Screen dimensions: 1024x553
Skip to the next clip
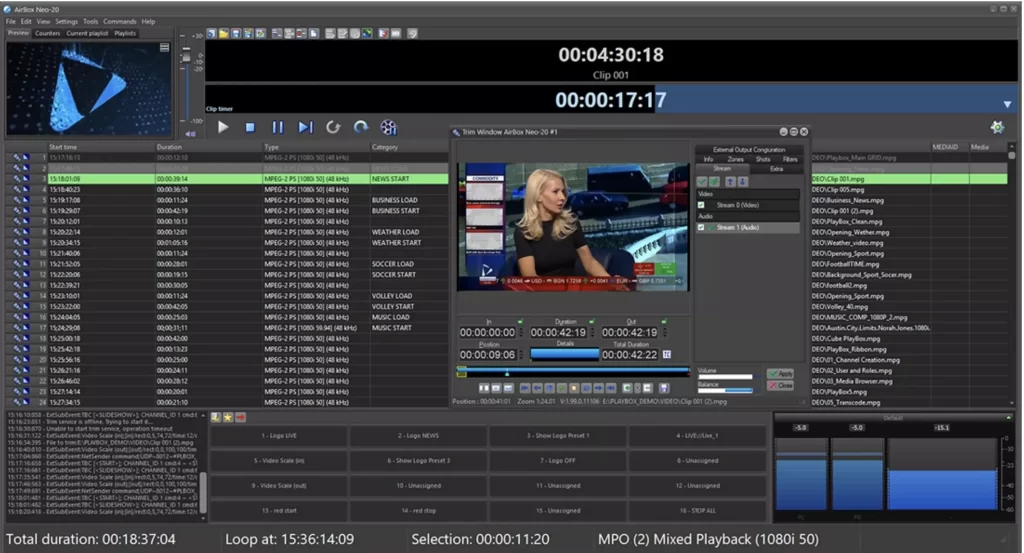[x=305, y=127]
